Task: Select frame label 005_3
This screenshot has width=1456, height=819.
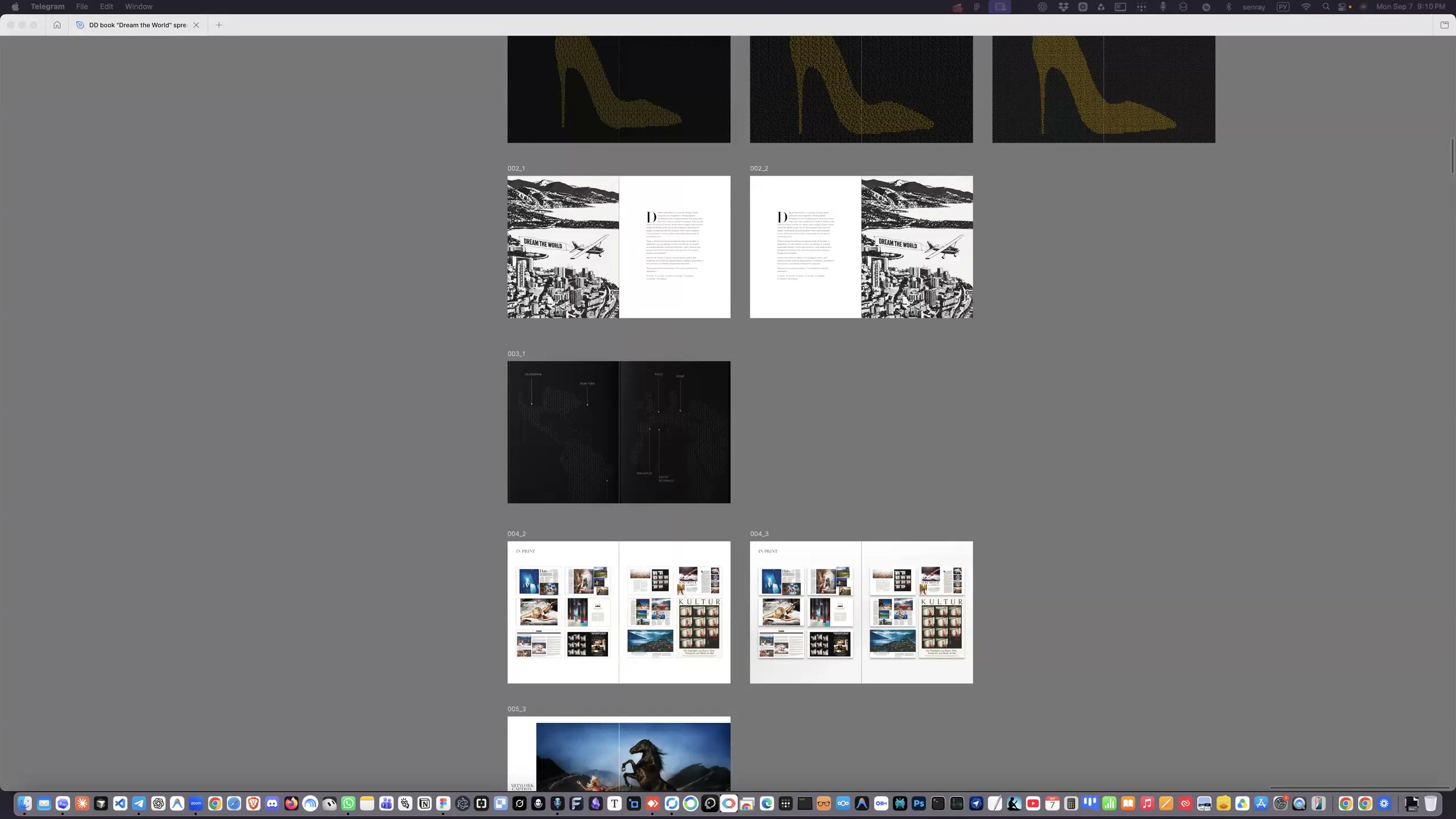Action: click(x=516, y=709)
